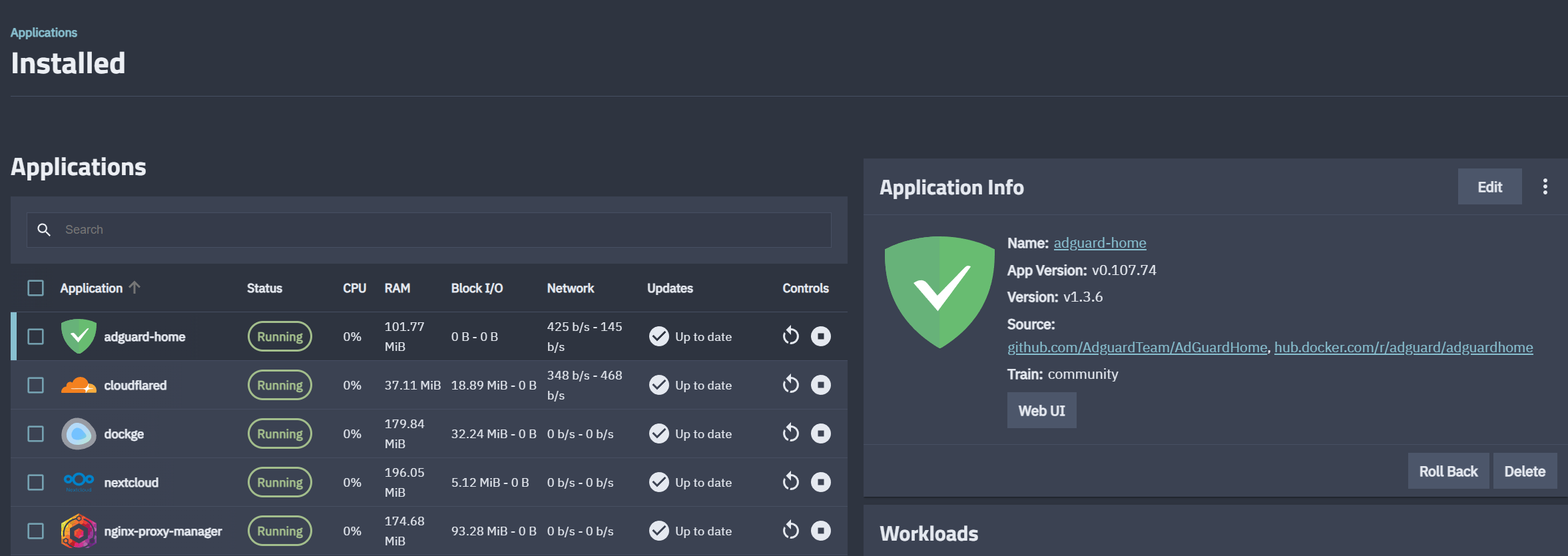Click the nextcloud logo icon
Viewport: 1568px width, 556px height.
79,481
